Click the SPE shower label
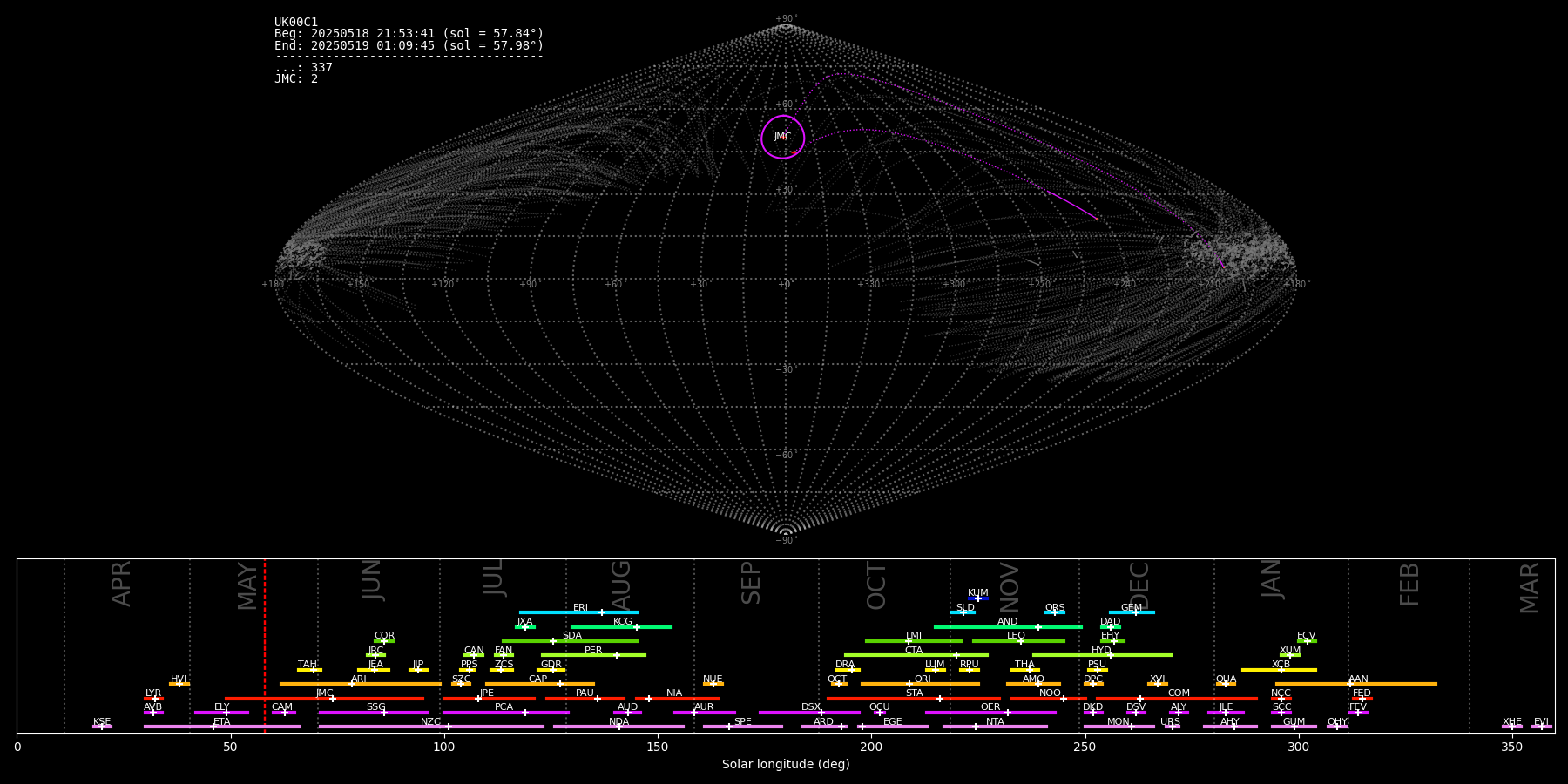1568x784 pixels. [743, 722]
